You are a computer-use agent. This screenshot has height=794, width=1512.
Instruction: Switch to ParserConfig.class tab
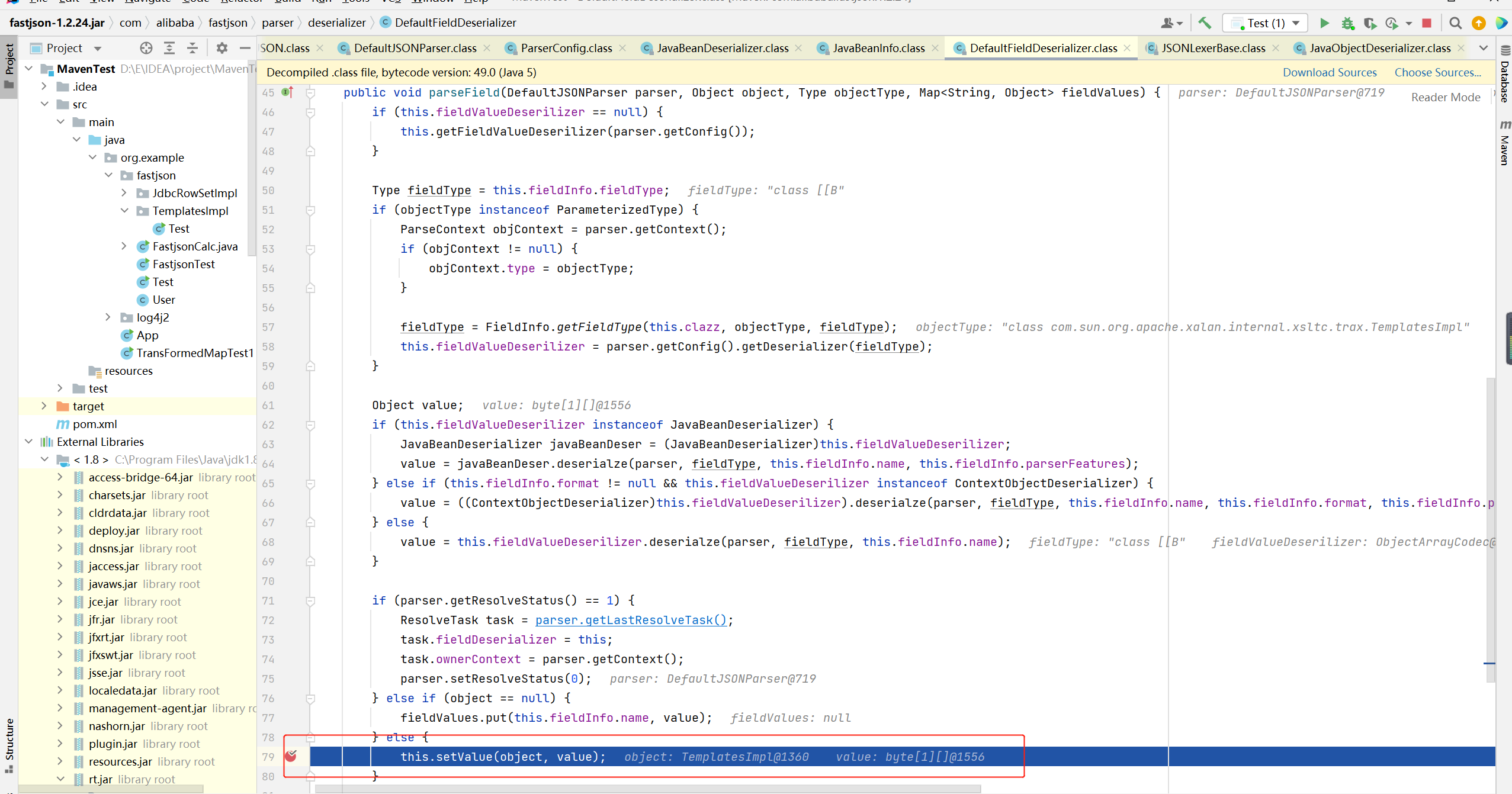pos(566,48)
